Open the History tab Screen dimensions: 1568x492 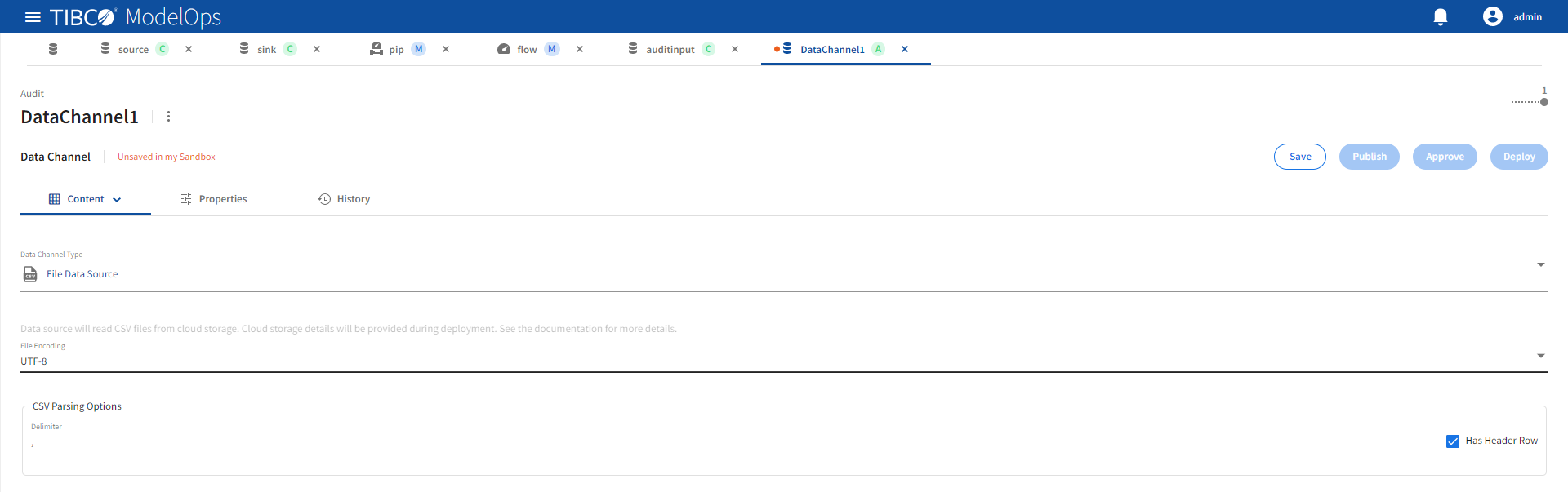point(344,199)
